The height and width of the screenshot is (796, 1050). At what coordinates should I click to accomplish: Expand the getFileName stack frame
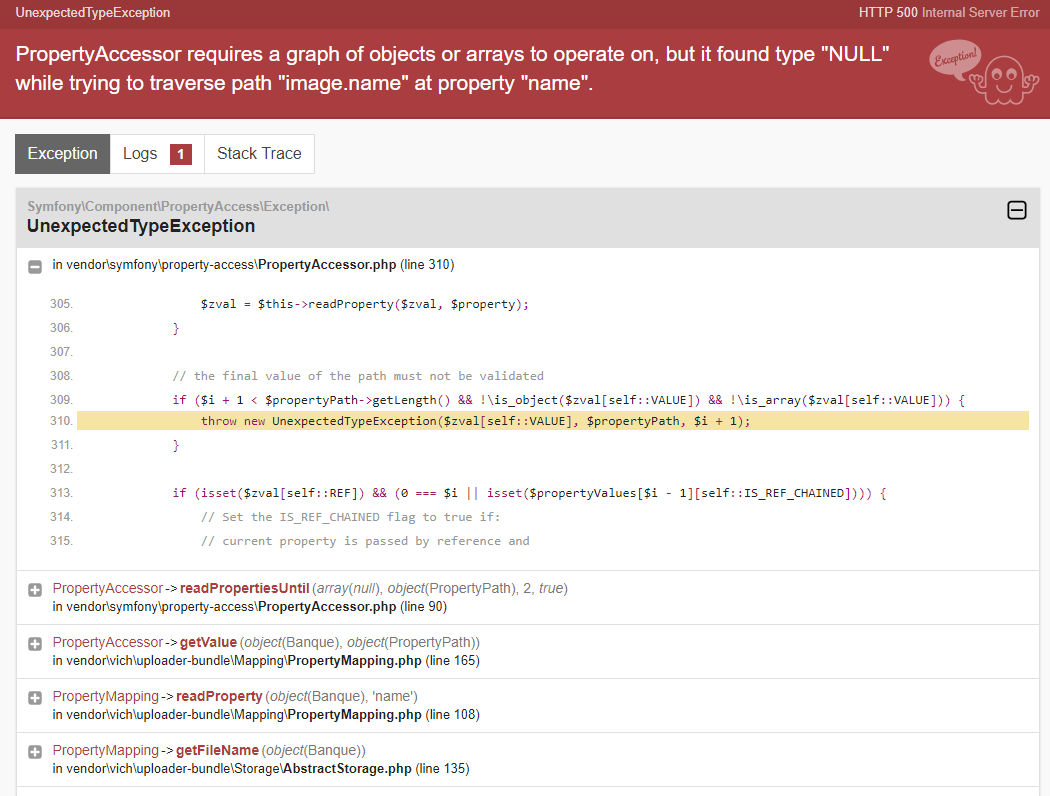34,749
